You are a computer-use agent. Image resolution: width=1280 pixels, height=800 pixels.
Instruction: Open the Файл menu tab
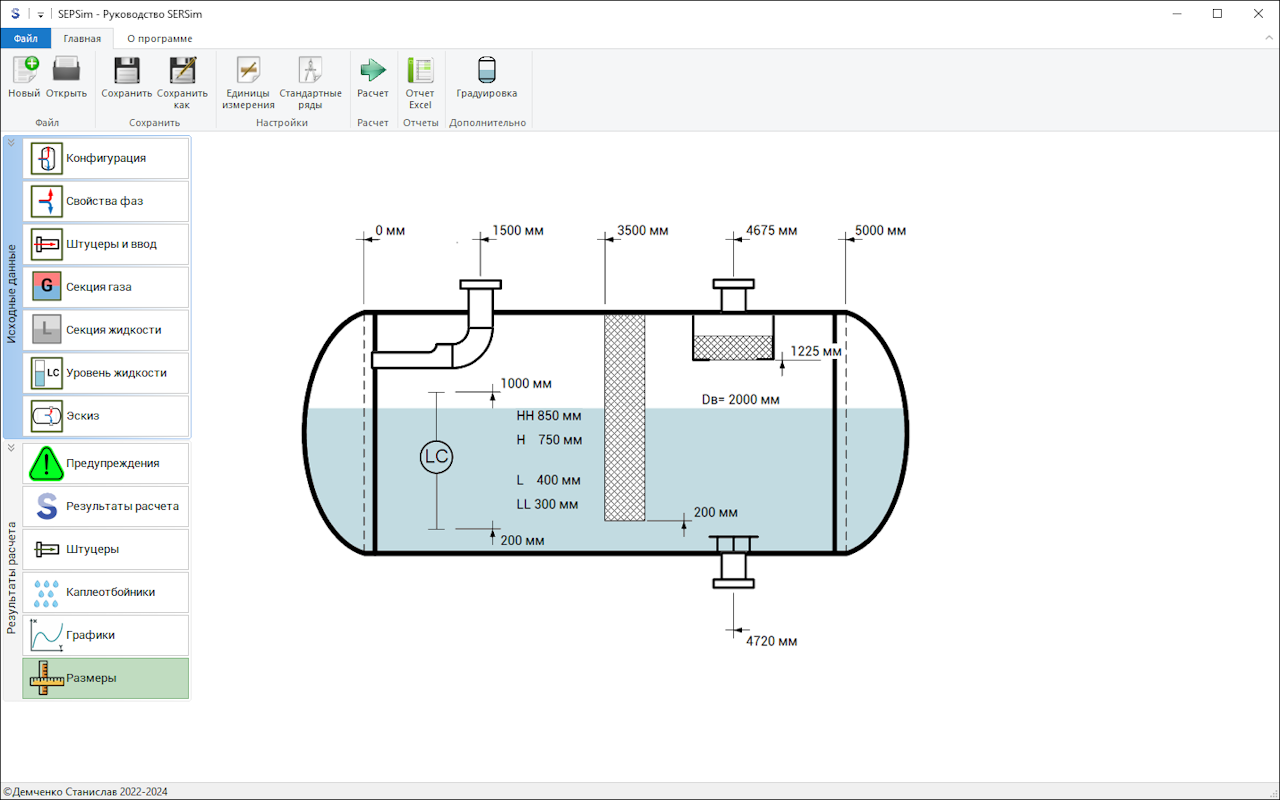pos(25,39)
